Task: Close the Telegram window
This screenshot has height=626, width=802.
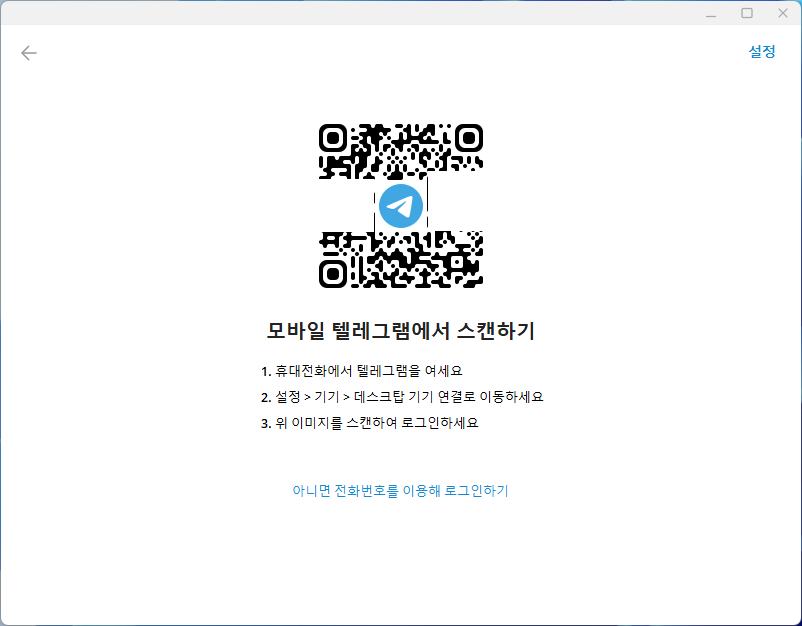Action: coord(783,13)
